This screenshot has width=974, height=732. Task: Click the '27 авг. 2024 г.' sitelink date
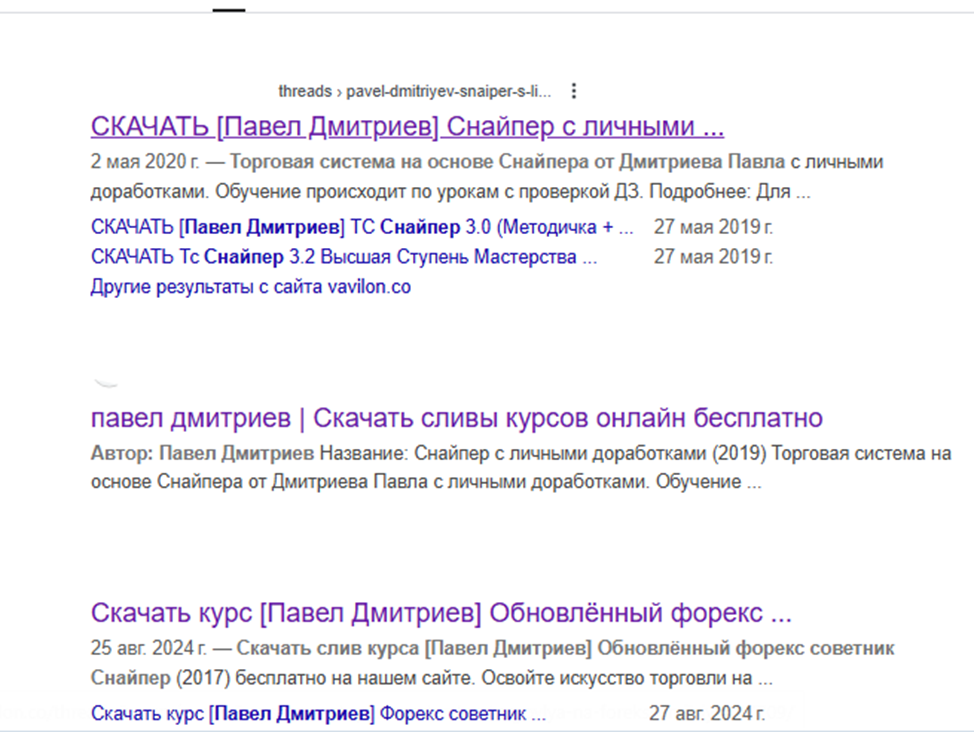[x=707, y=714]
